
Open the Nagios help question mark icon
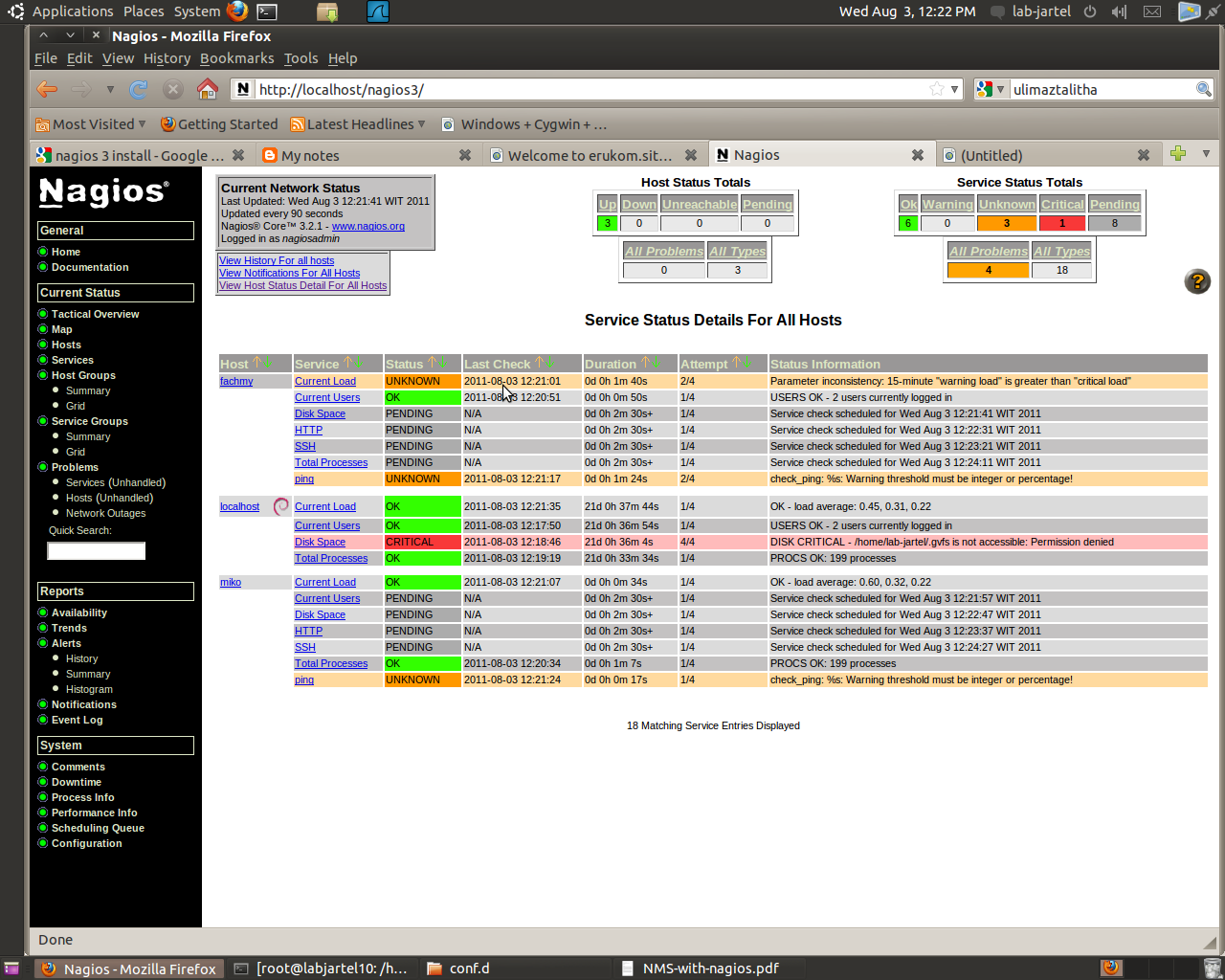coord(1197,281)
